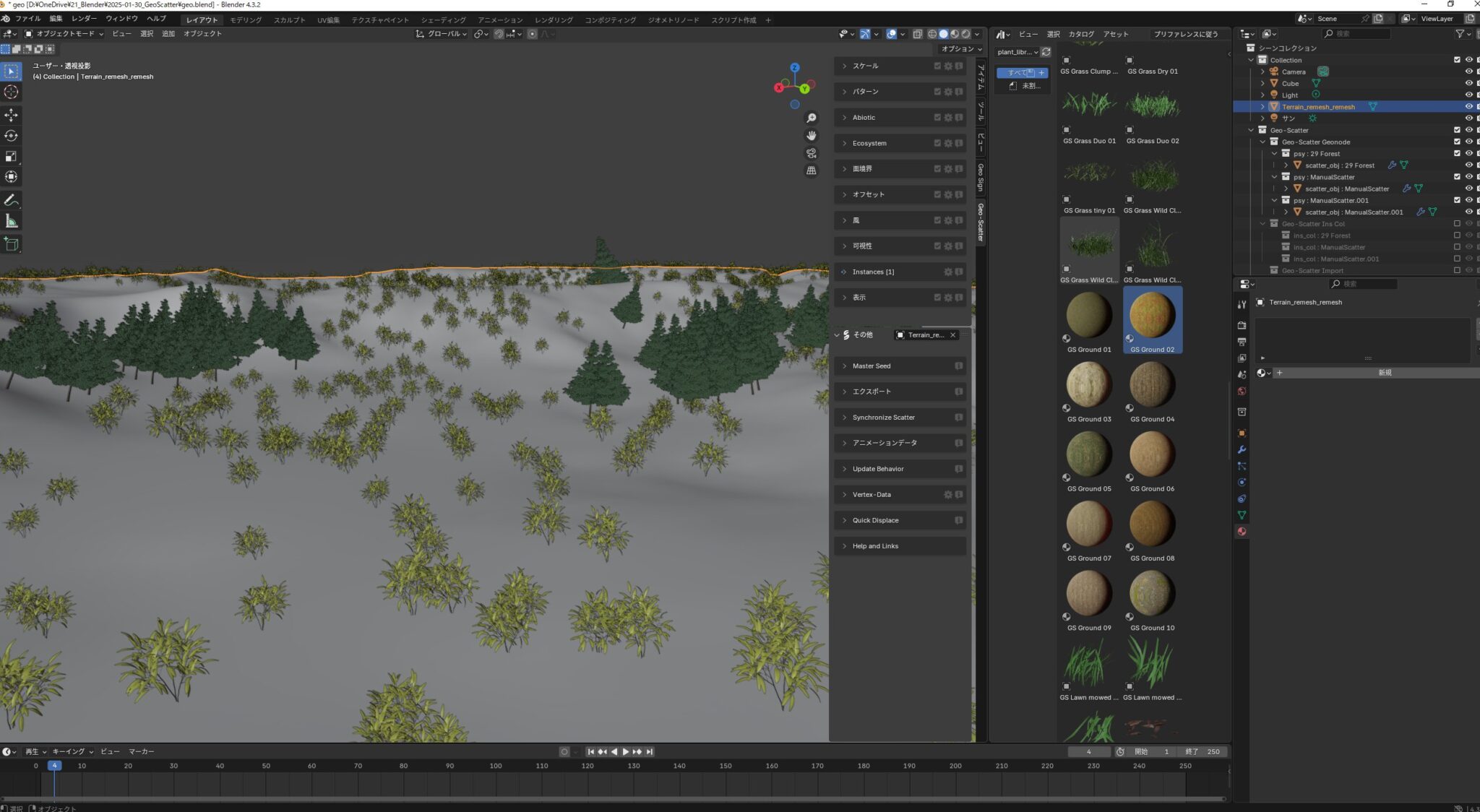Viewport: 1480px width, 812px height.
Task: Select the Annotate tool
Action: pos(12,199)
